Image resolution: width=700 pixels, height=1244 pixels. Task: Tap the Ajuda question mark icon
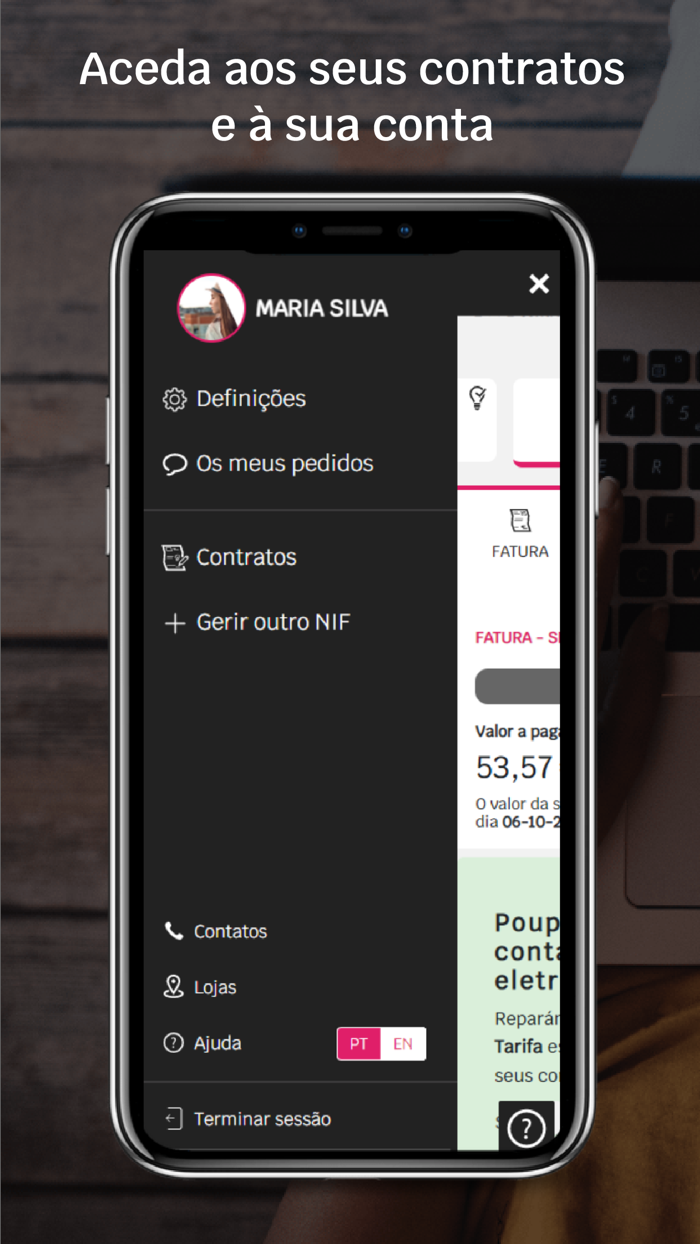[174, 1043]
